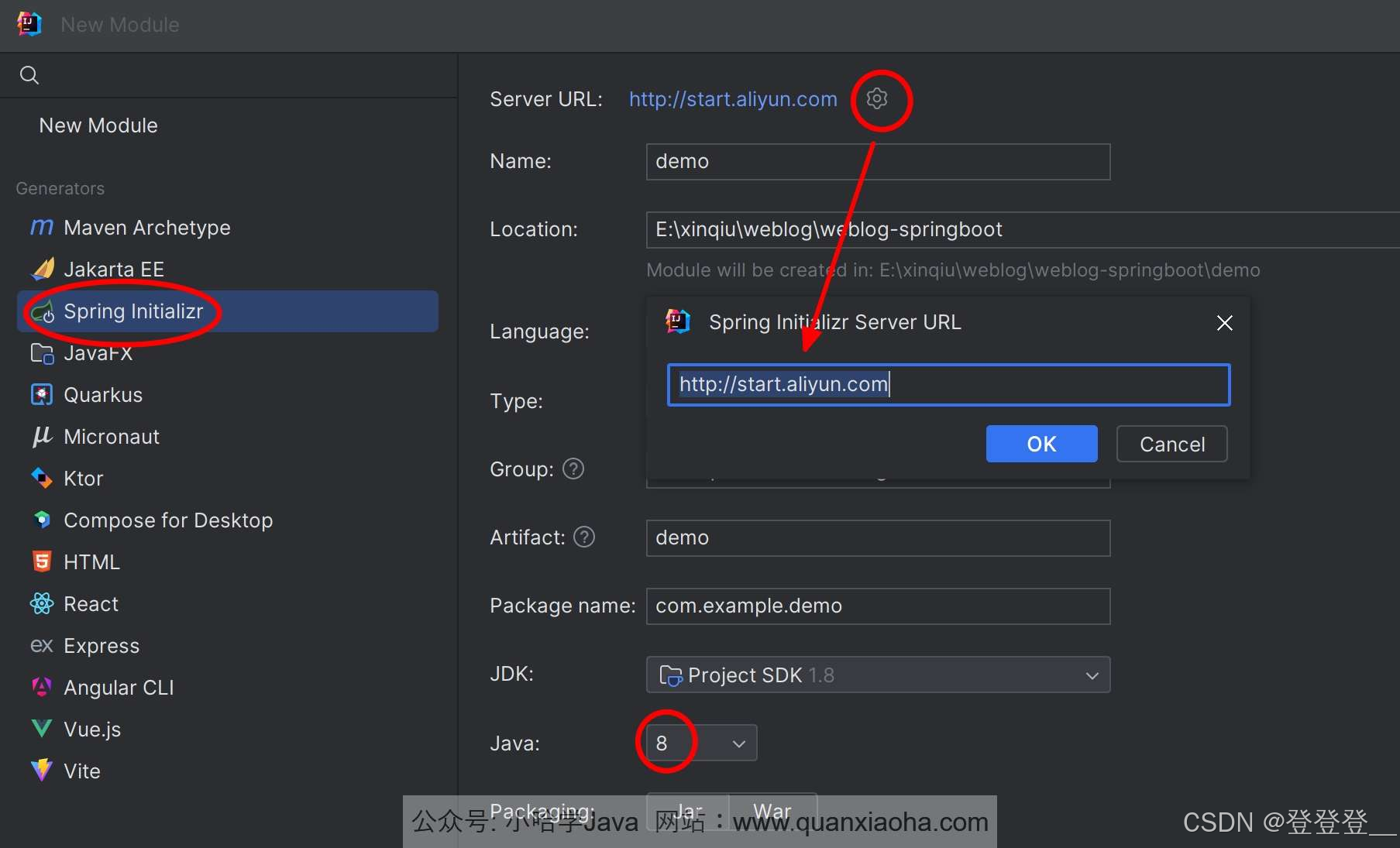The width and height of the screenshot is (1400, 848).
Task: Choose Jar packaging option
Action: [x=688, y=811]
